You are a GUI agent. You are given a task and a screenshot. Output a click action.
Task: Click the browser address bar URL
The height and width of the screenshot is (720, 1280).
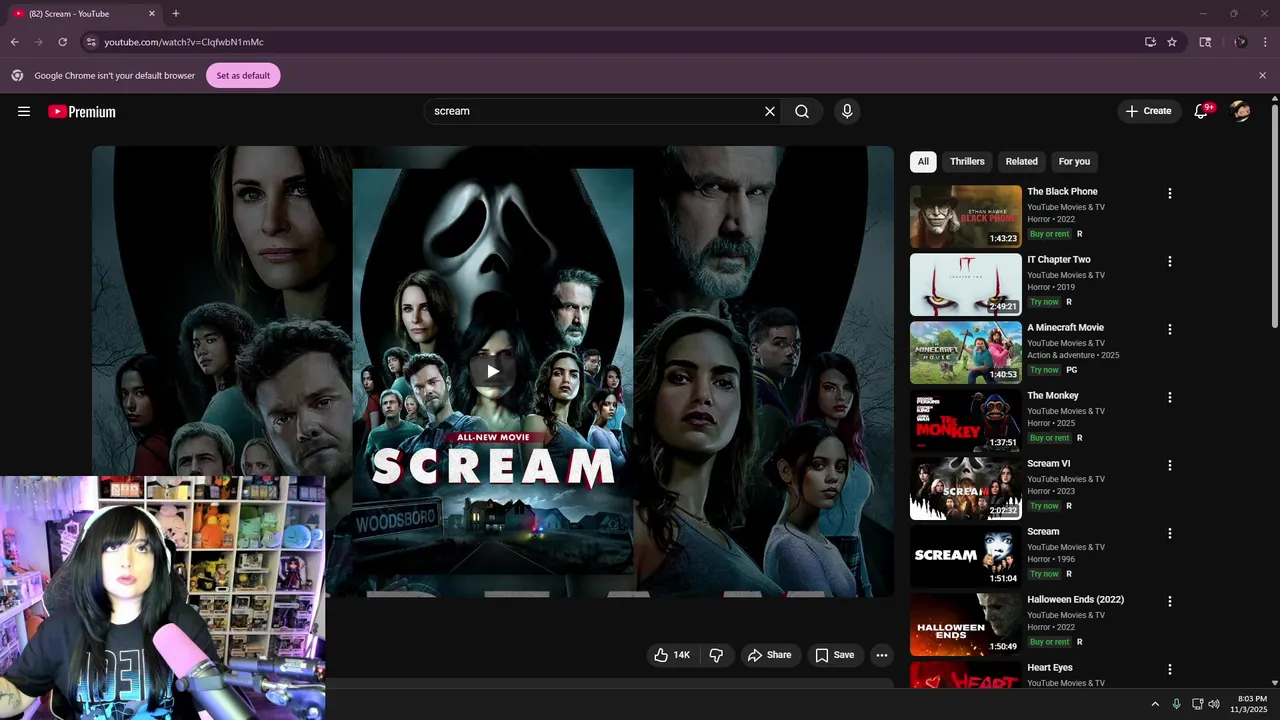[184, 42]
